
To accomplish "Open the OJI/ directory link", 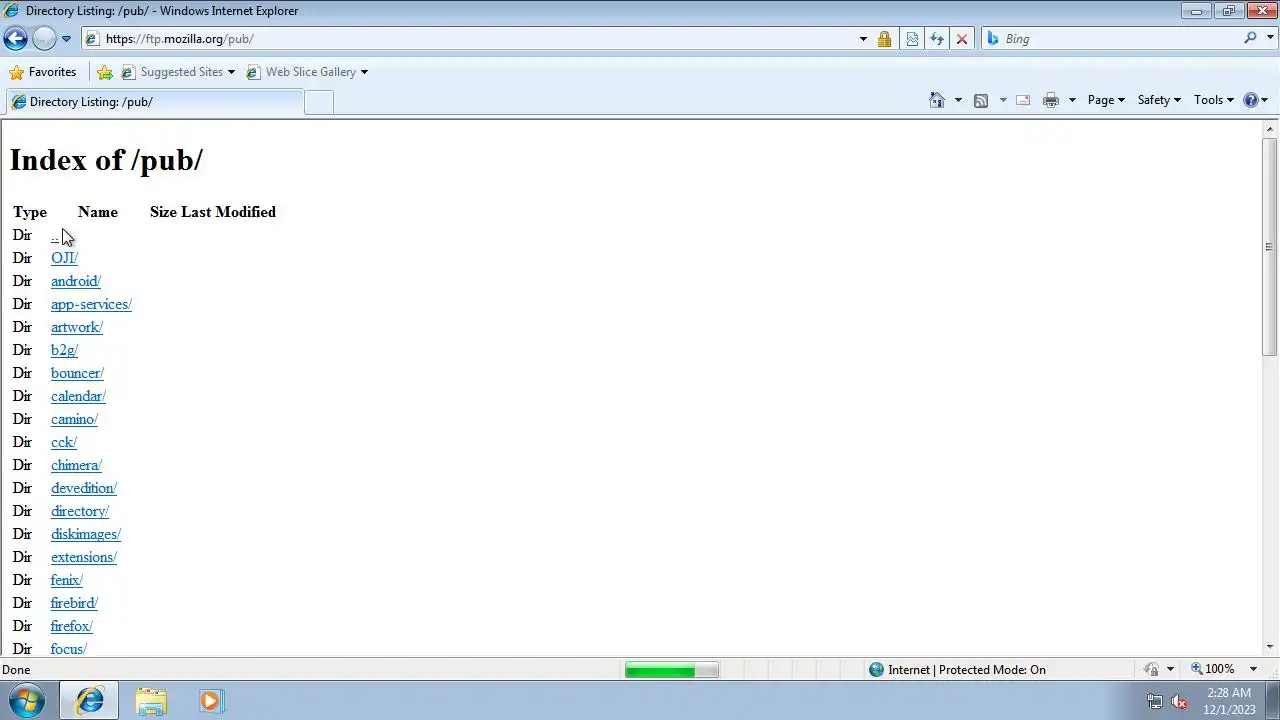I will pyautogui.click(x=64, y=258).
